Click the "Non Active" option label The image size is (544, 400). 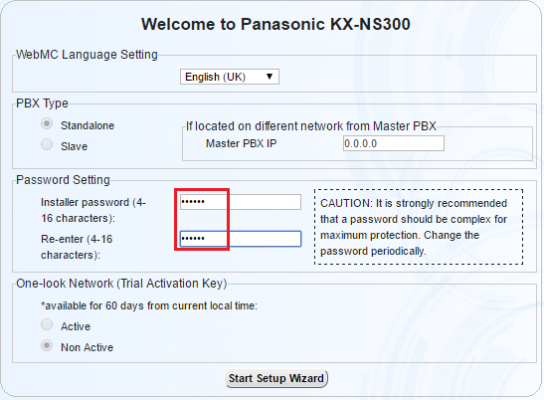[87, 347]
